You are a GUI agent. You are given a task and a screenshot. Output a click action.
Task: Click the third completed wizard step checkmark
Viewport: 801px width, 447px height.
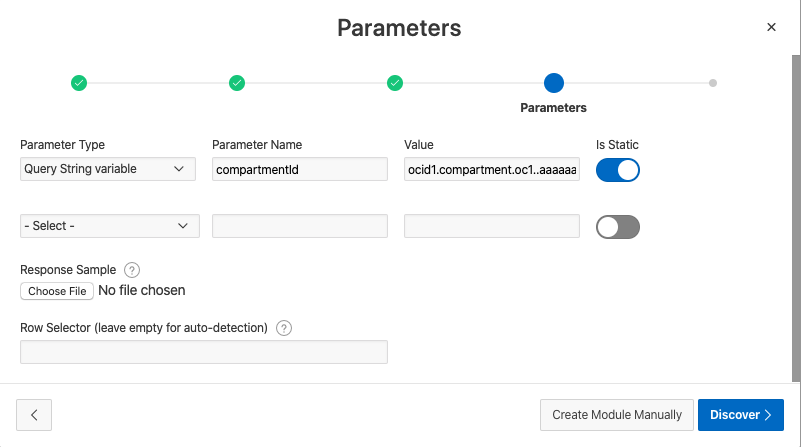tap(395, 83)
